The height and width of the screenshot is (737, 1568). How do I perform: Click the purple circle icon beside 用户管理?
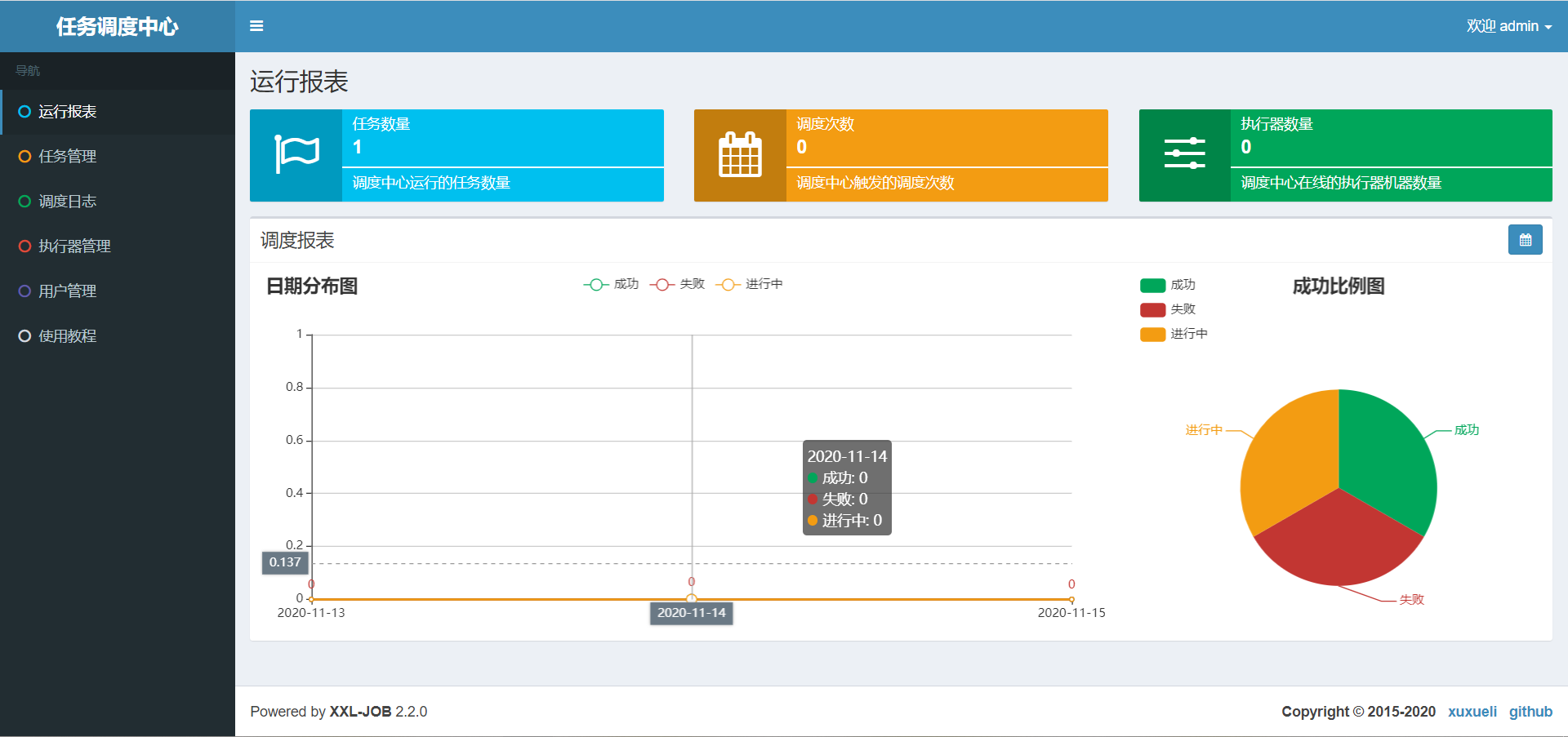24,291
